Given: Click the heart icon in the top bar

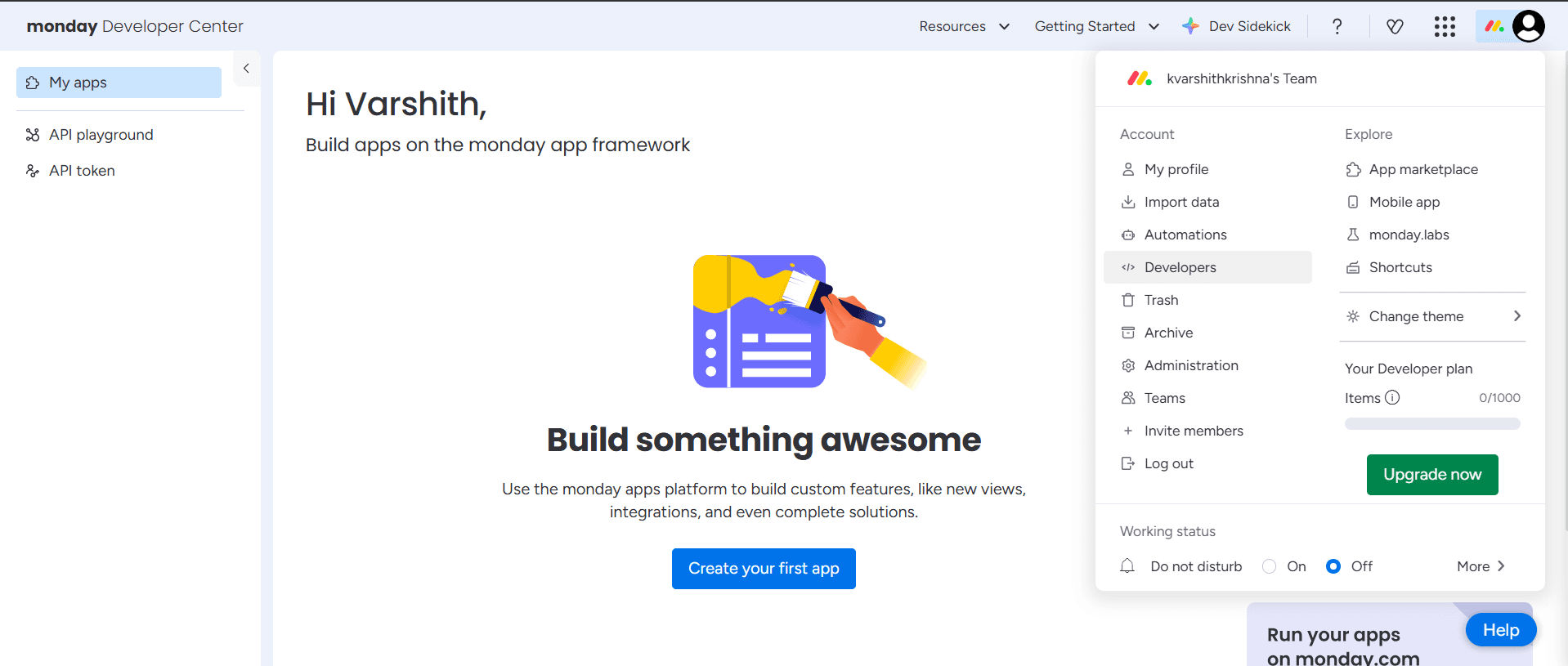Looking at the screenshot, I should pos(1395,26).
